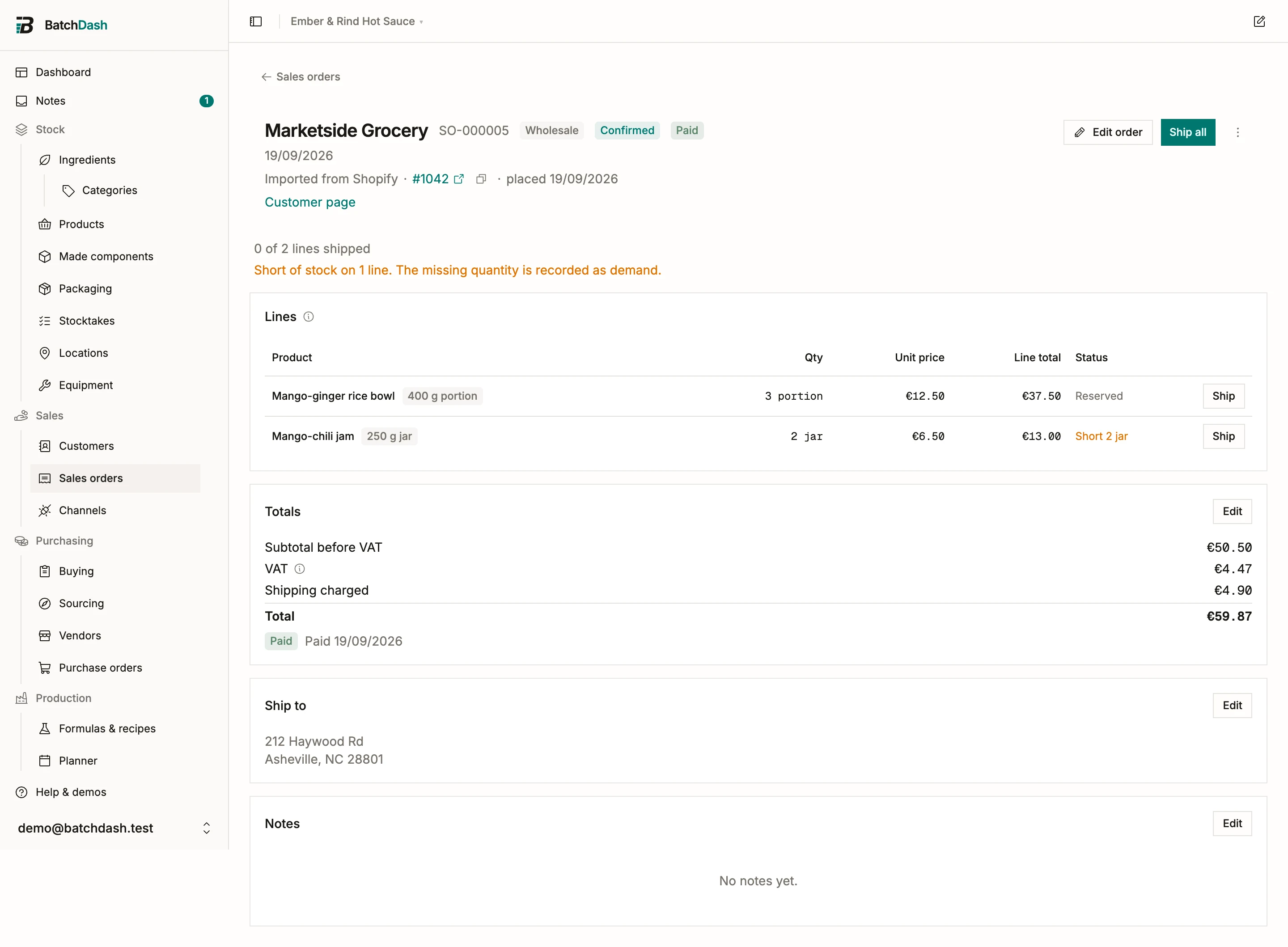The height and width of the screenshot is (947, 1288).
Task: Click the Notes unread count badge
Action: 206,101
